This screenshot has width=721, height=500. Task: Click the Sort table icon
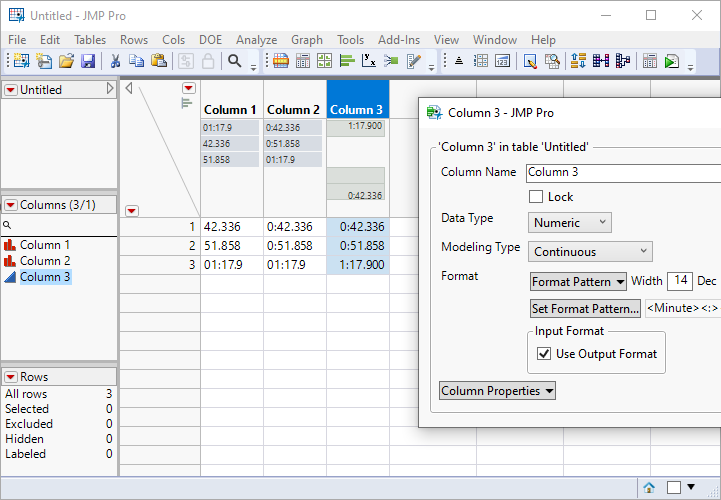(578, 61)
